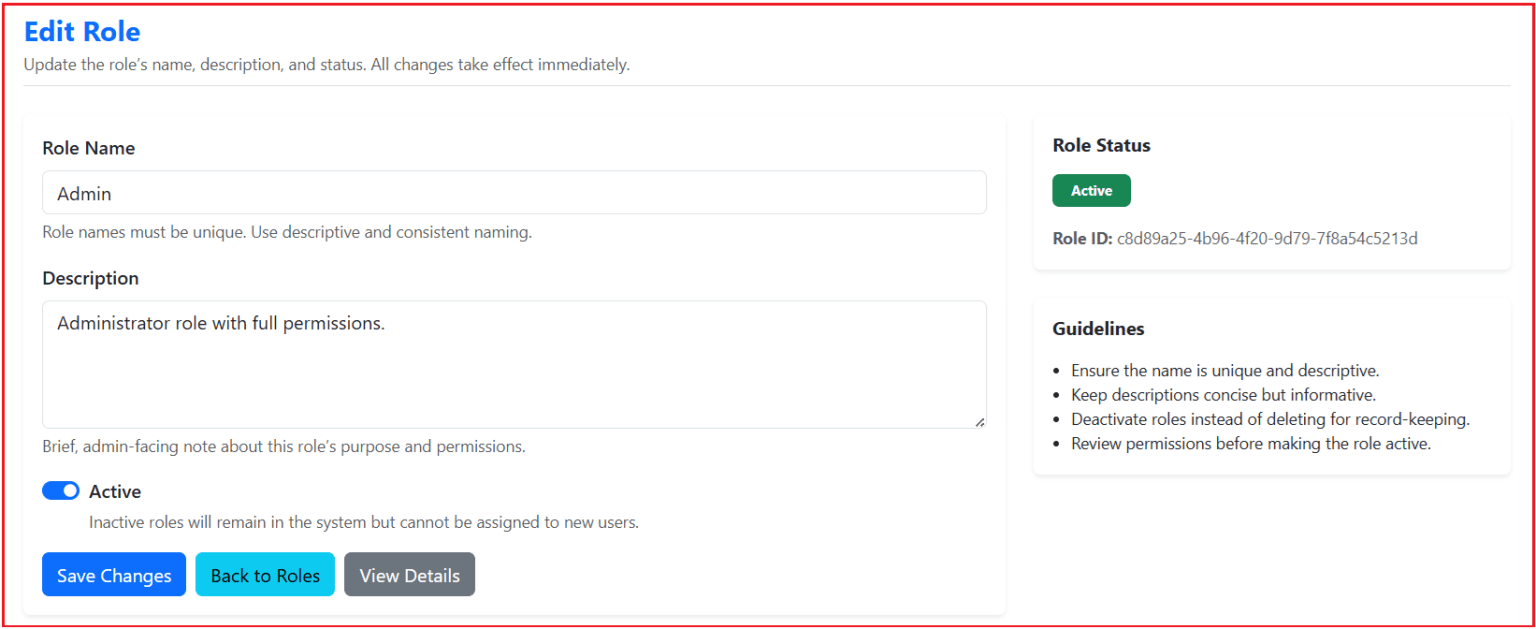Click inside the Description textarea
Screen dimensions: 1536x629
point(514,365)
